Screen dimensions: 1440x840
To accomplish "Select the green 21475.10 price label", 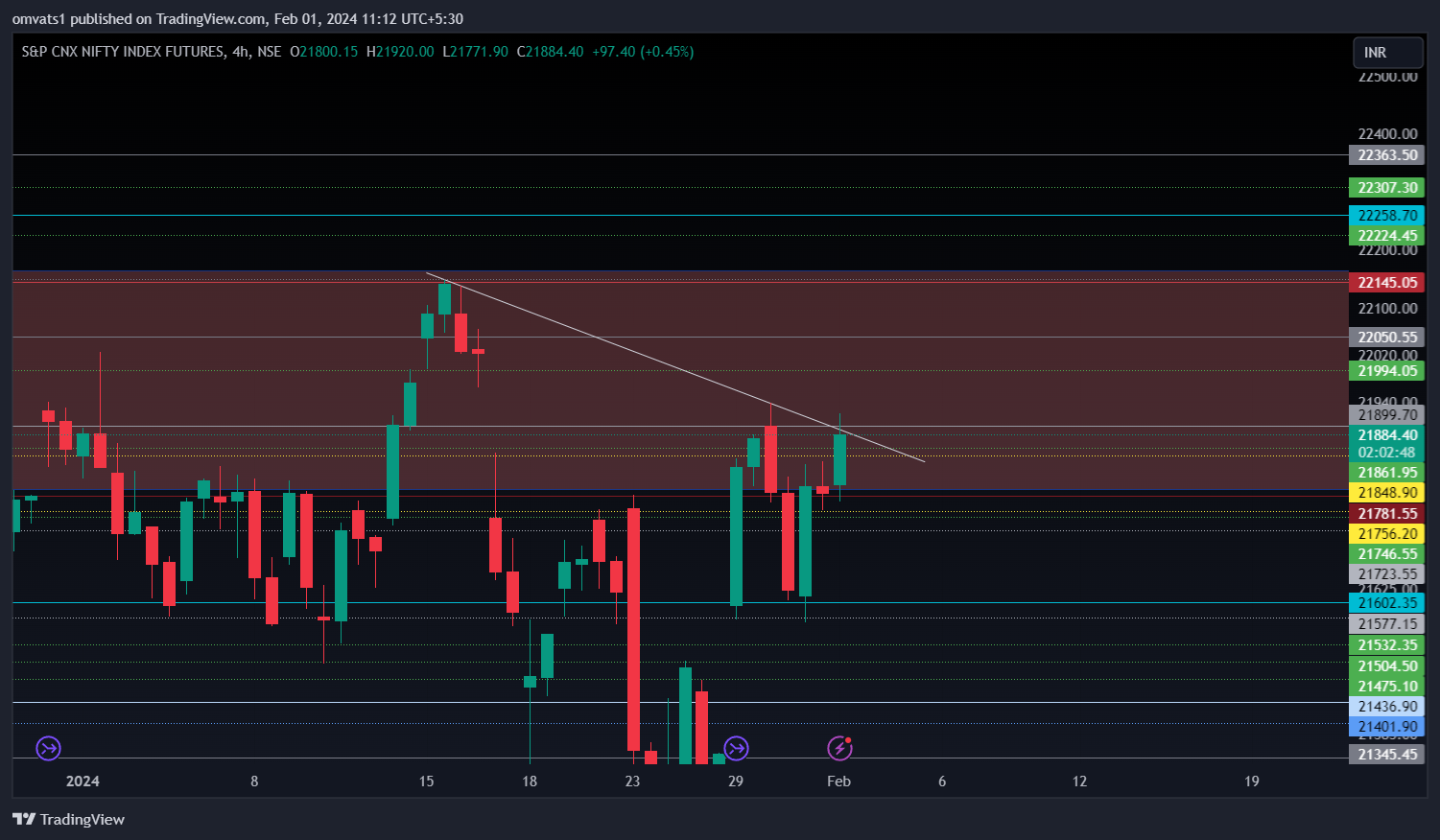I will (1387, 687).
